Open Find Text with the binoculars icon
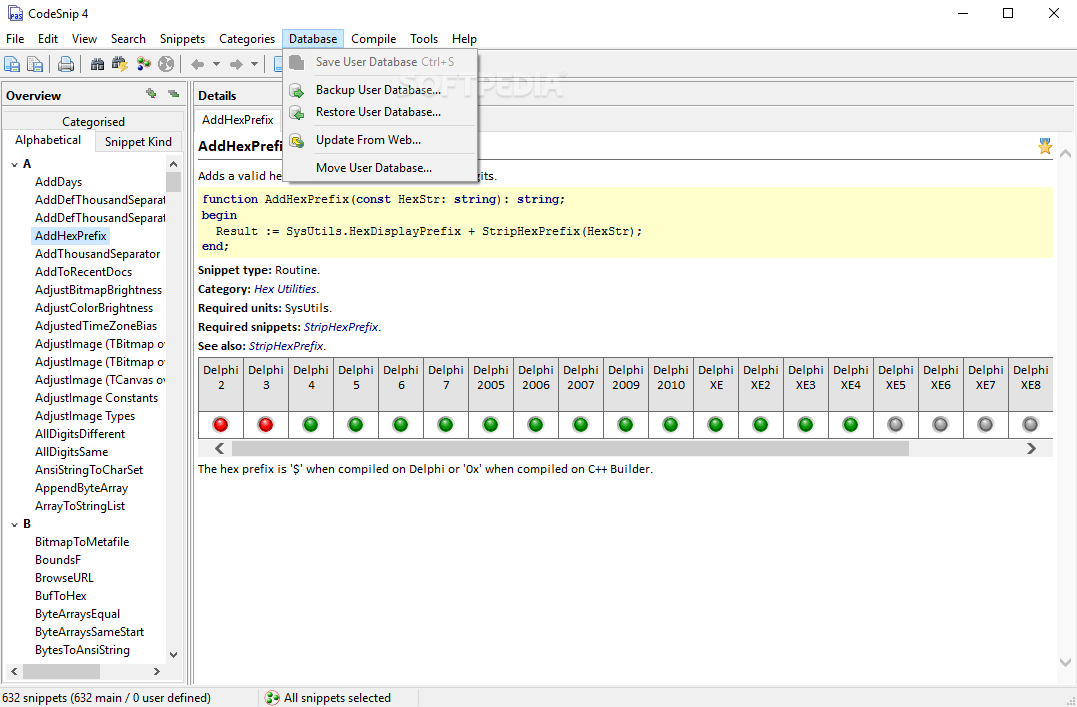The height and width of the screenshot is (707, 1077). click(x=98, y=65)
